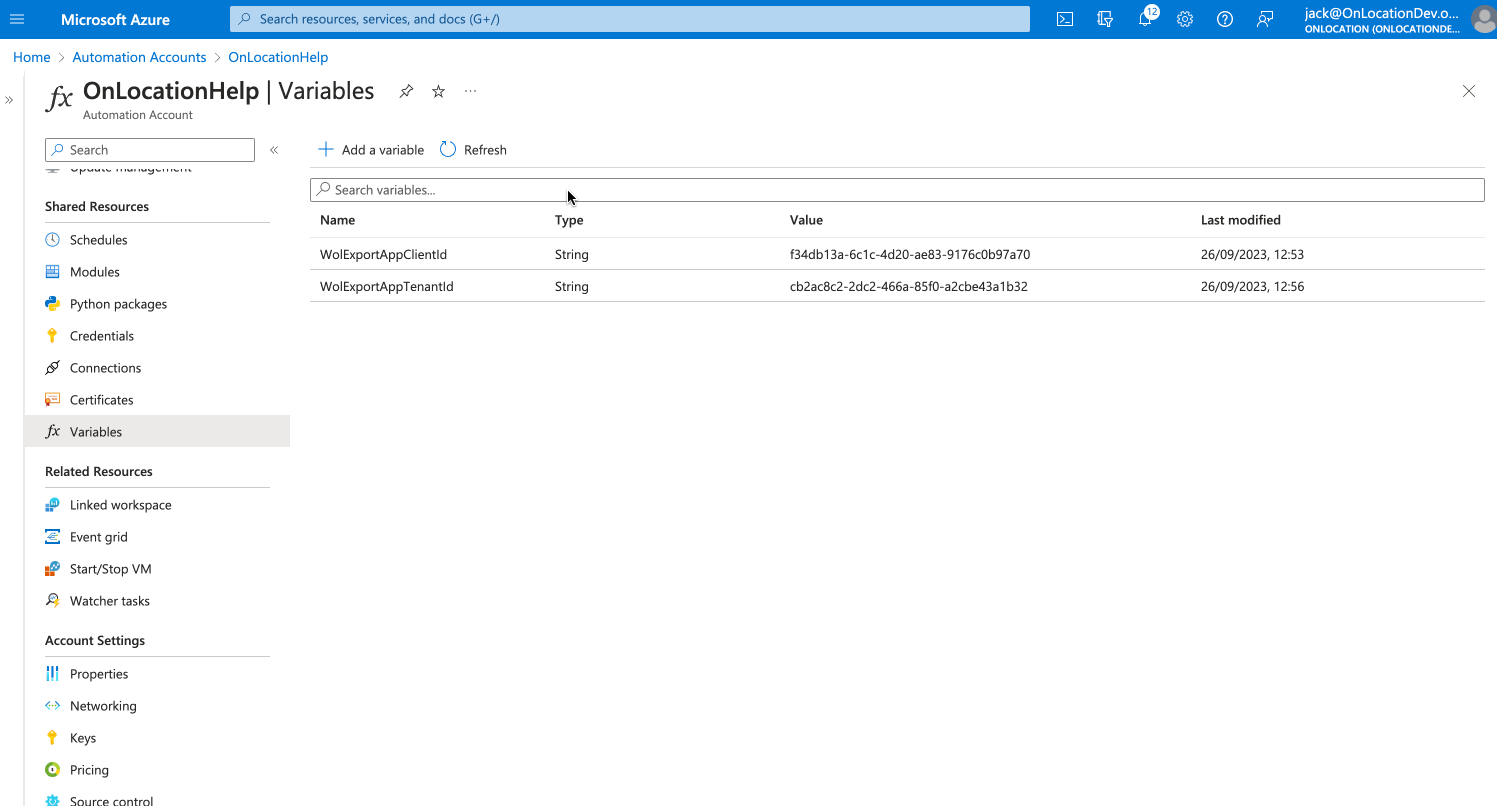This screenshot has width=1497, height=806.
Task: Open Cloud Shell from the top bar
Action: pos(1065,19)
